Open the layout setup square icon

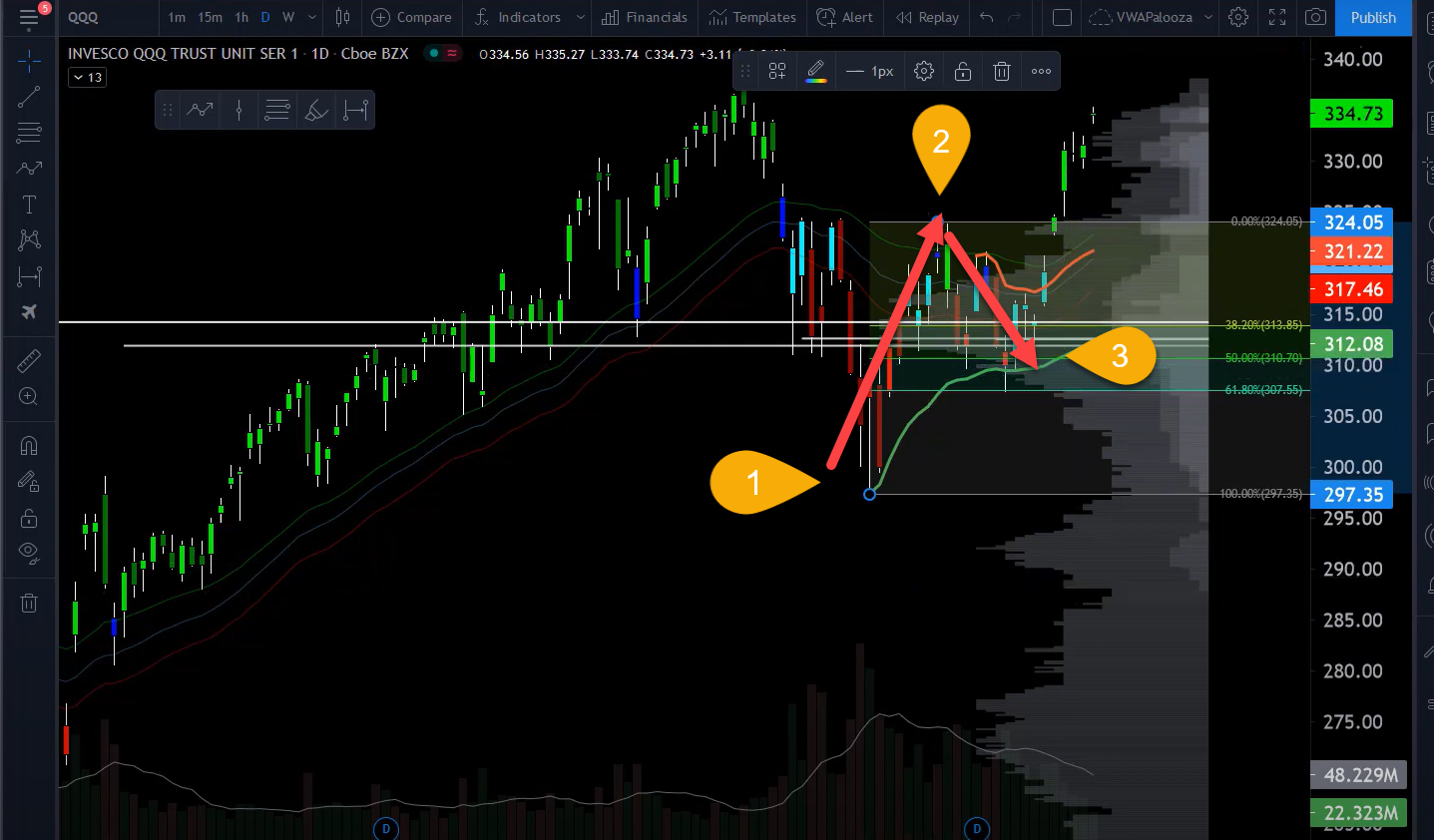pos(1063,17)
